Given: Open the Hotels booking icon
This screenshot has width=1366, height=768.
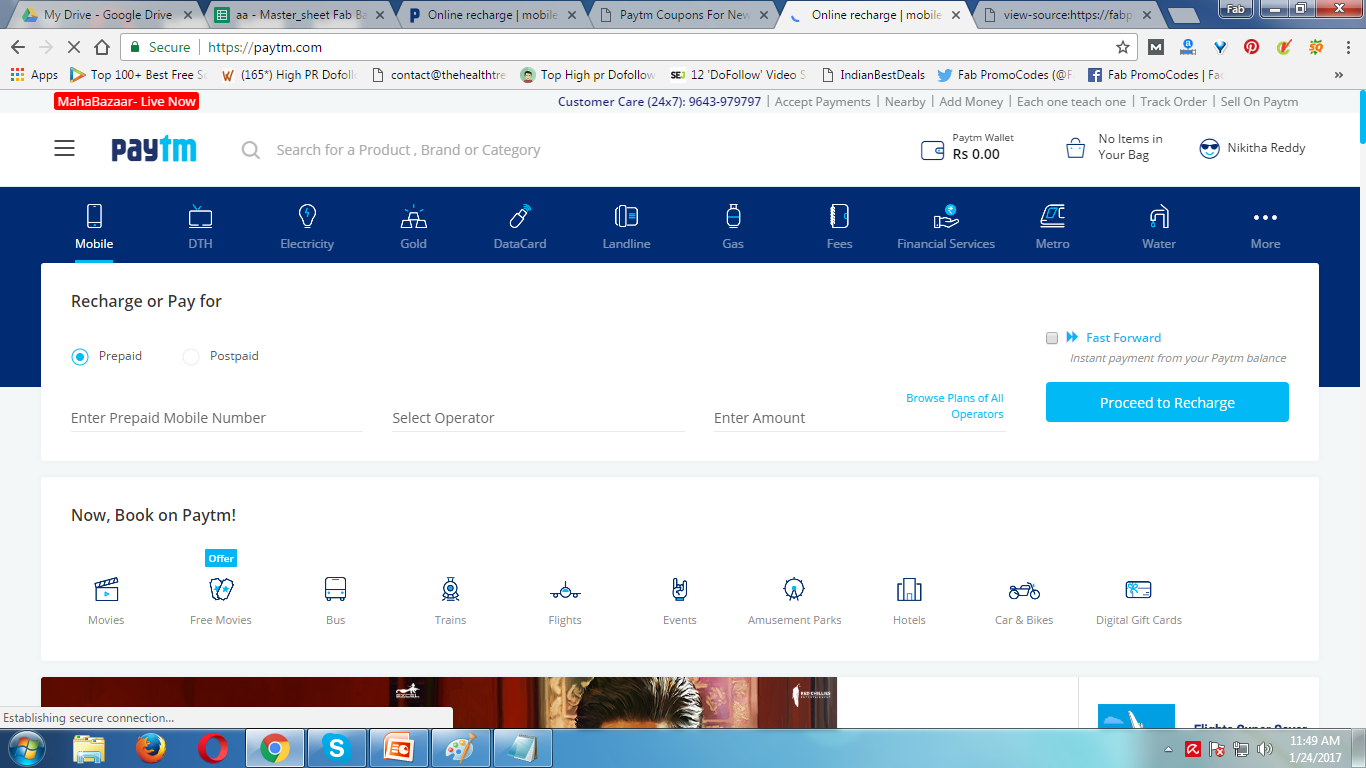Looking at the screenshot, I should point(909,589).
